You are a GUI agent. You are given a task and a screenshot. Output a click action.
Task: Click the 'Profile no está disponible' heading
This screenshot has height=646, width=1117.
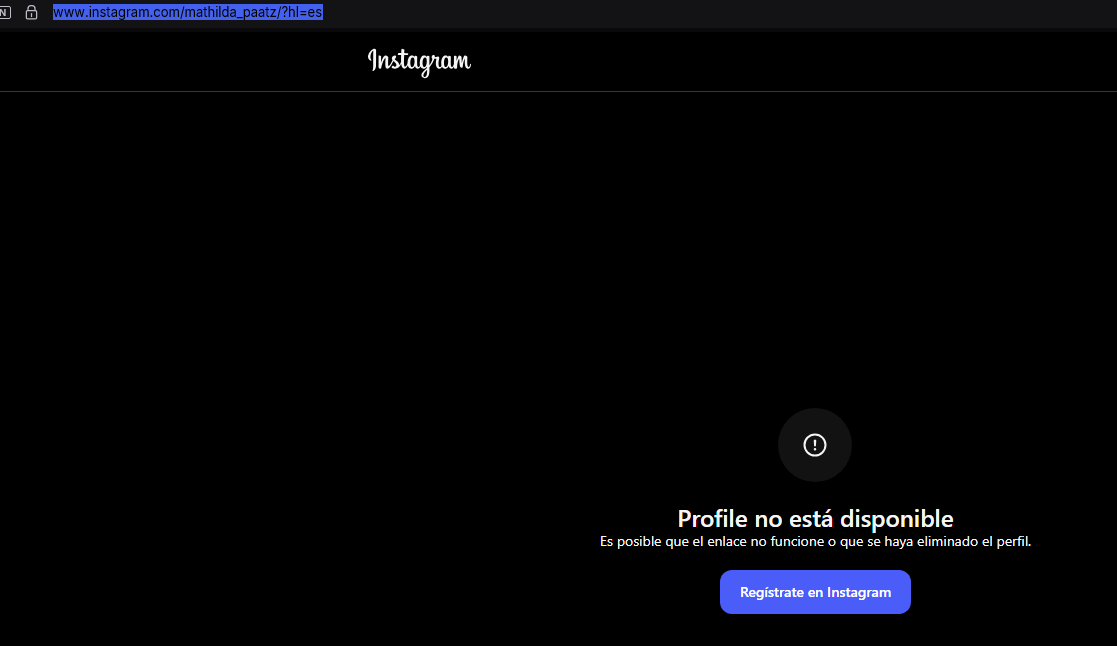point(815,519)
